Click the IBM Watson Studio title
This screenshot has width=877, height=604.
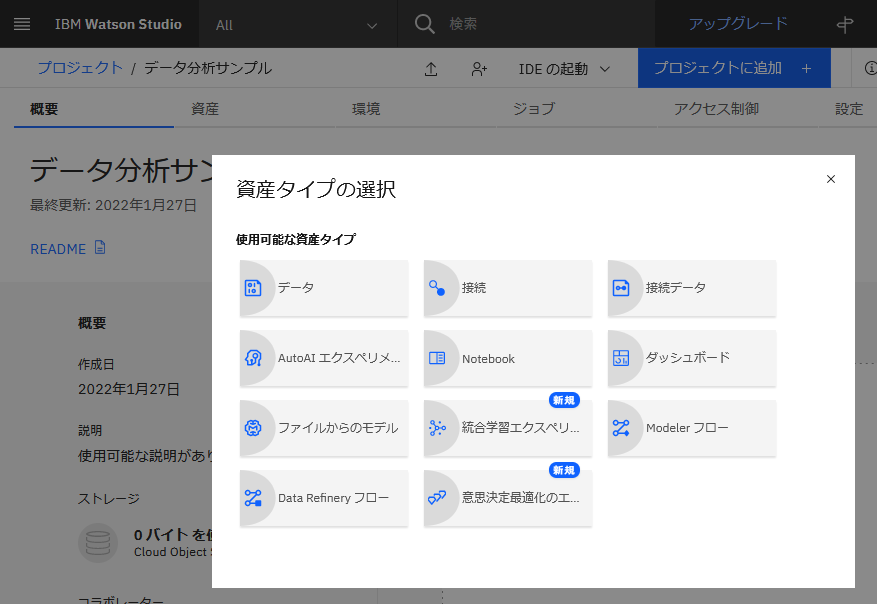coord(118,24)
